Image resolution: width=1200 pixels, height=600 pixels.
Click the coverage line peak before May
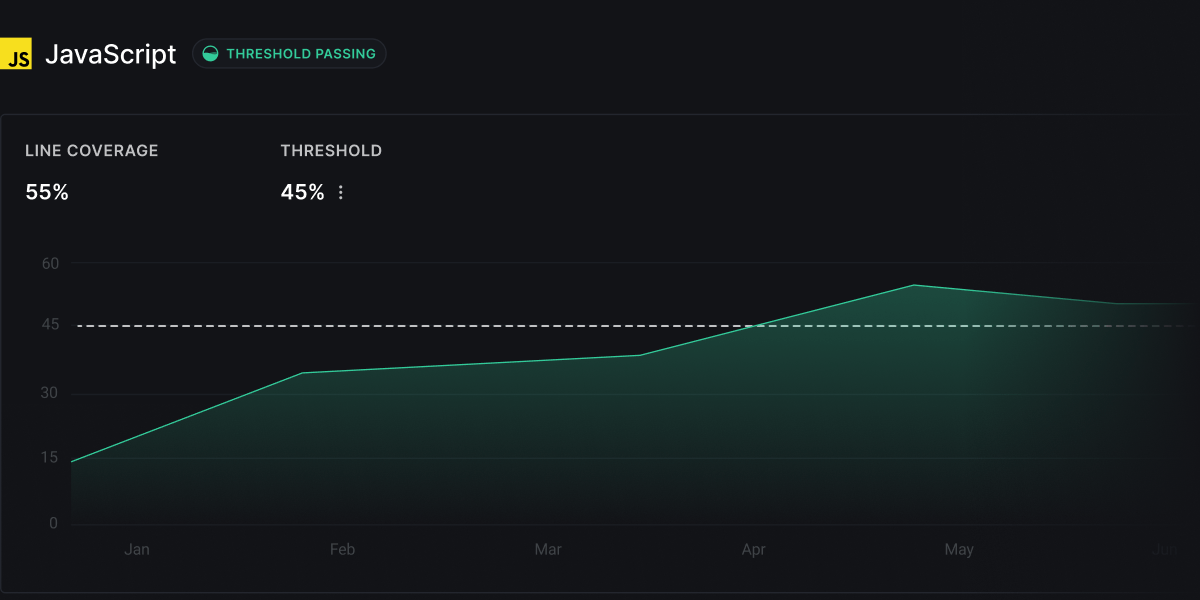[x=913, y=285]
